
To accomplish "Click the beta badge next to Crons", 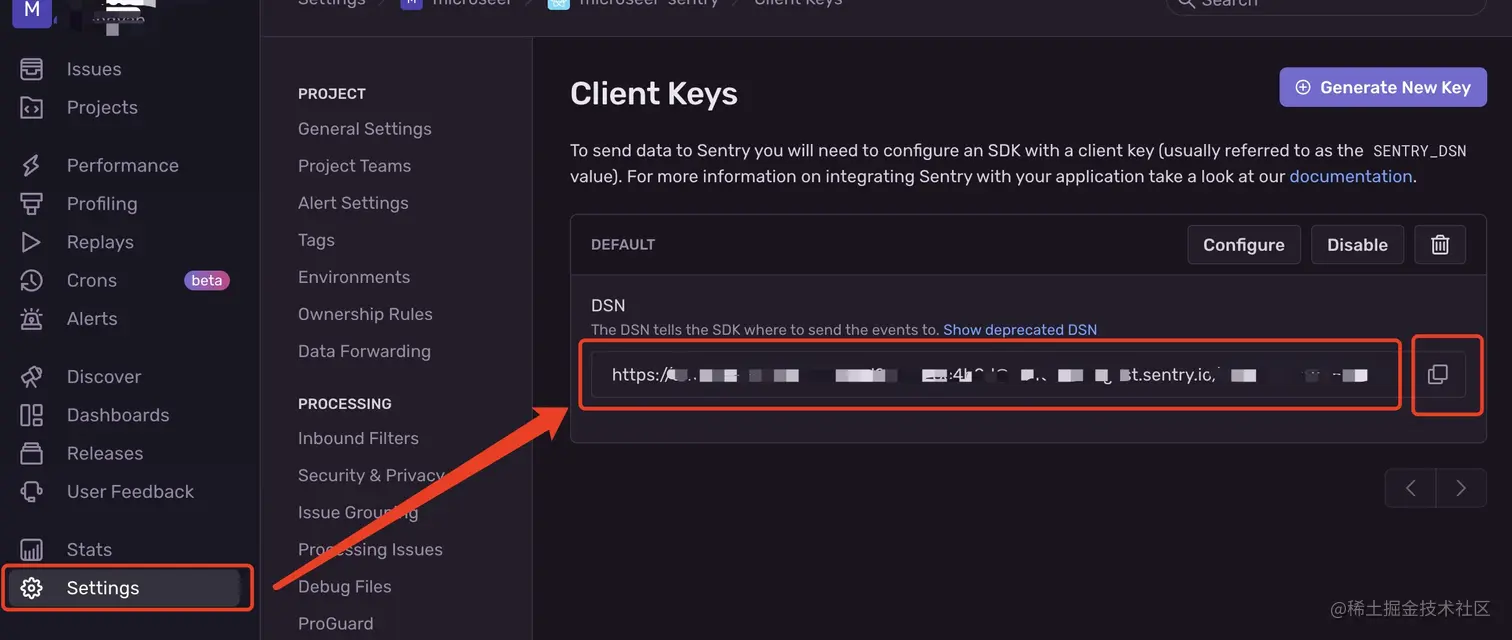I will [x=207, y=280].
